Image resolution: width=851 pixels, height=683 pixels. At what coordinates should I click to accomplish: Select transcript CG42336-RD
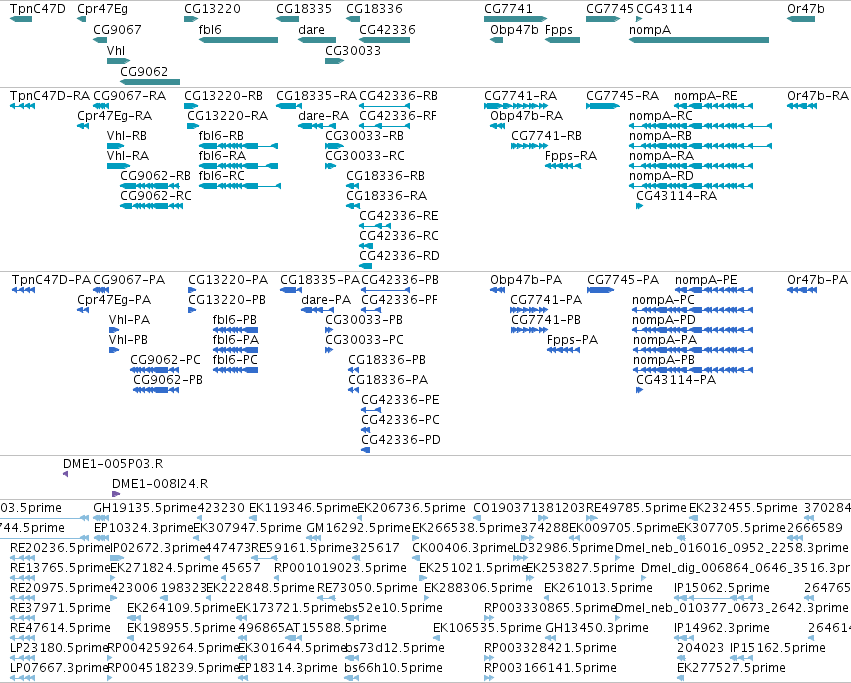pyautogui.click(x=399, y=256)
